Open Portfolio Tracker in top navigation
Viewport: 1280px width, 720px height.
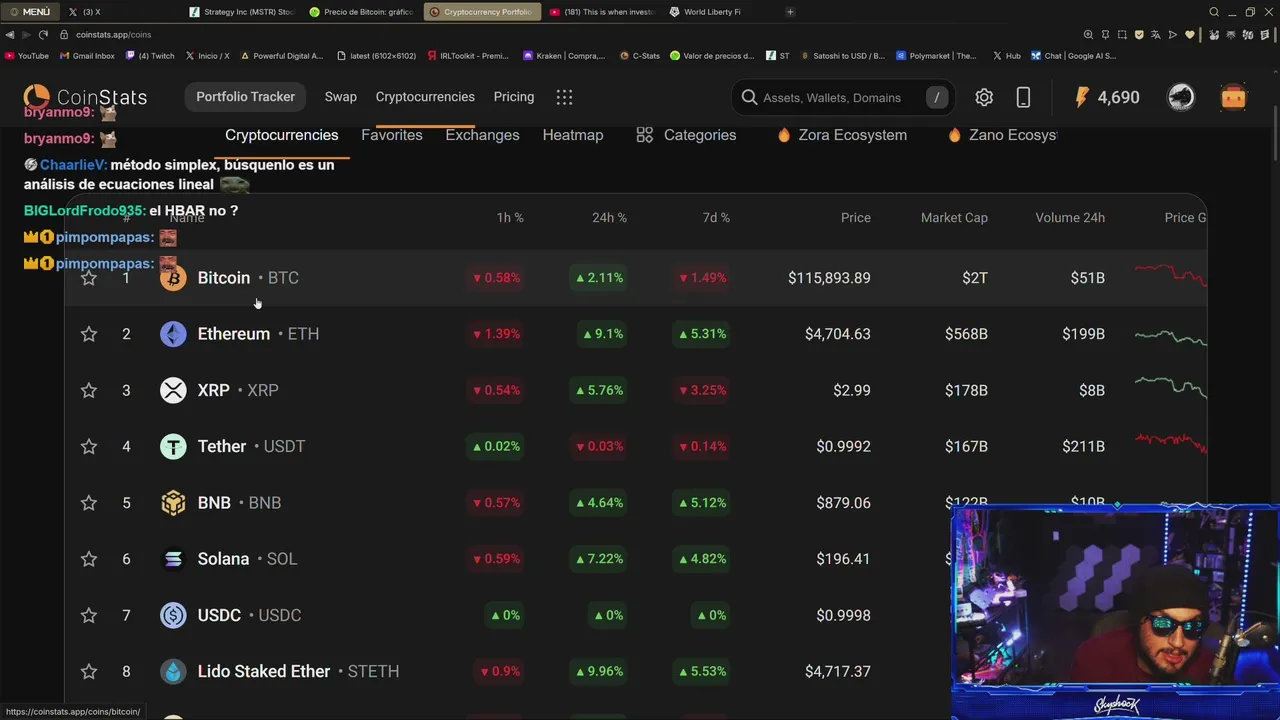click(x=245, y=97)
